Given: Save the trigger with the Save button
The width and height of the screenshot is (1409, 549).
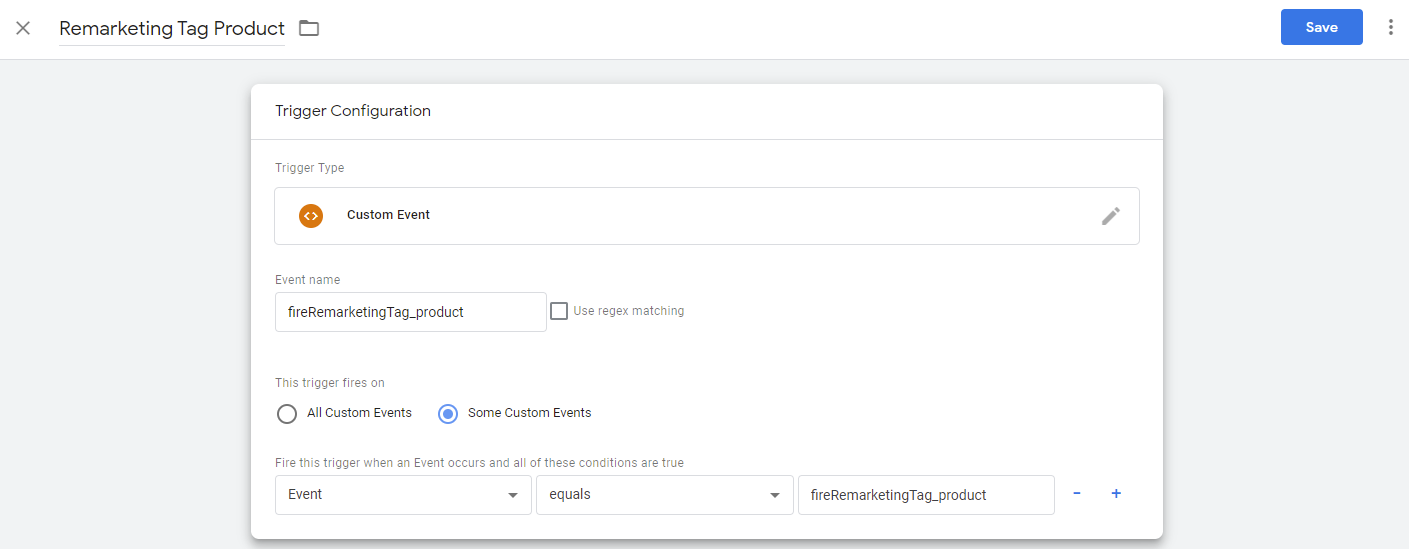Looking at the screenshot, I should click(1321, 28).
